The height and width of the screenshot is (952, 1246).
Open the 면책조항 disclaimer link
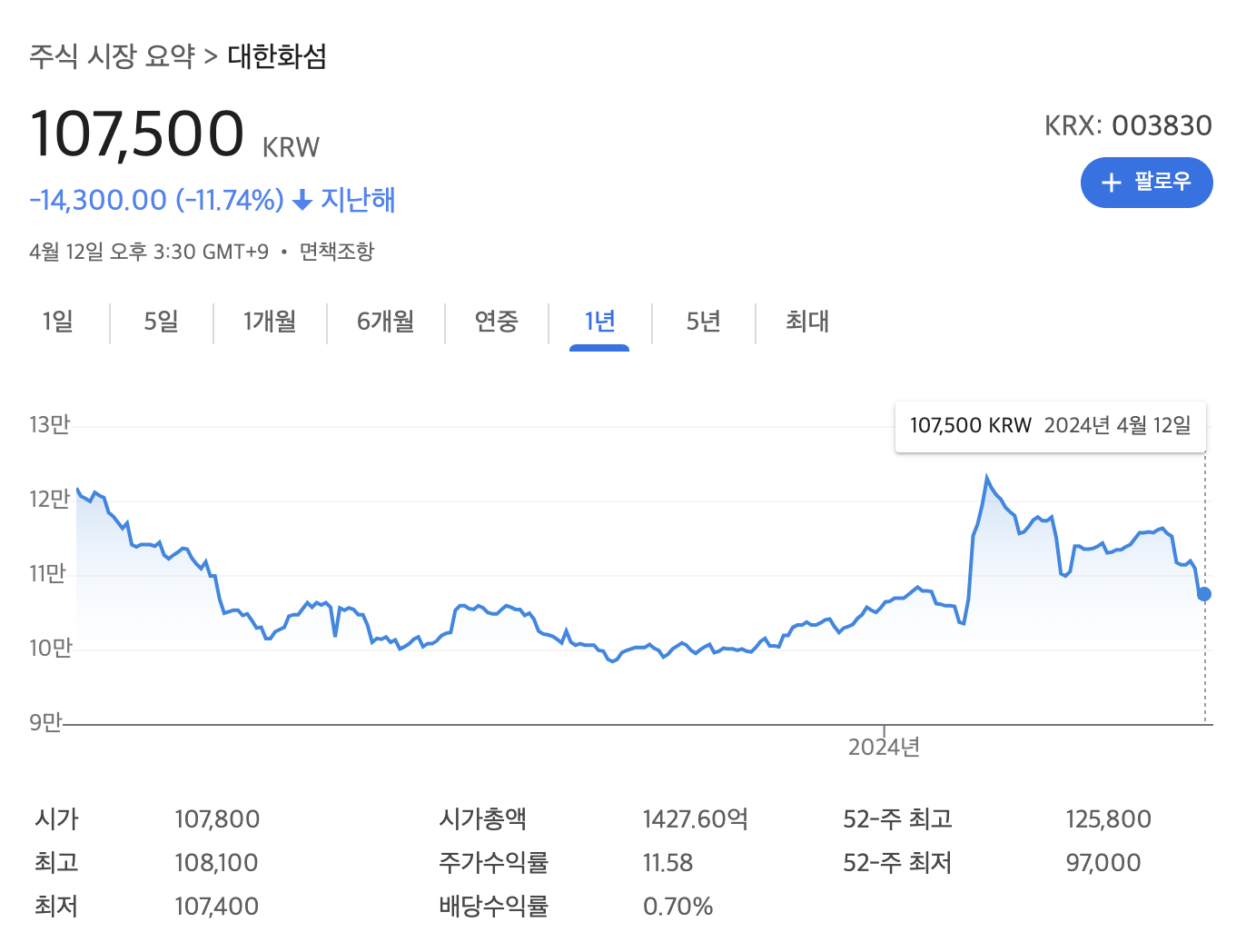337,252
